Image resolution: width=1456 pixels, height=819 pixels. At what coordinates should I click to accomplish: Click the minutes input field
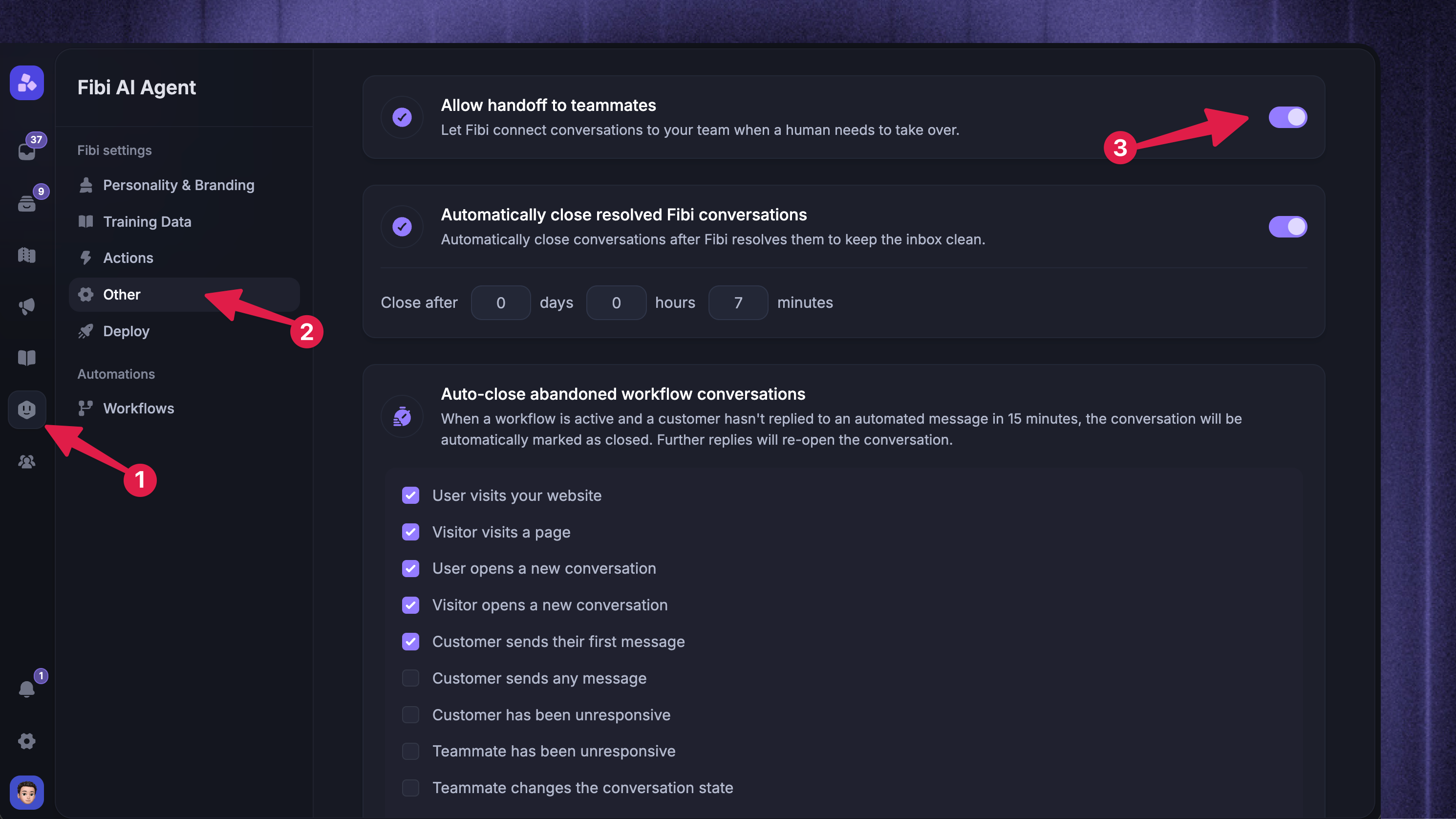point(738,303)
